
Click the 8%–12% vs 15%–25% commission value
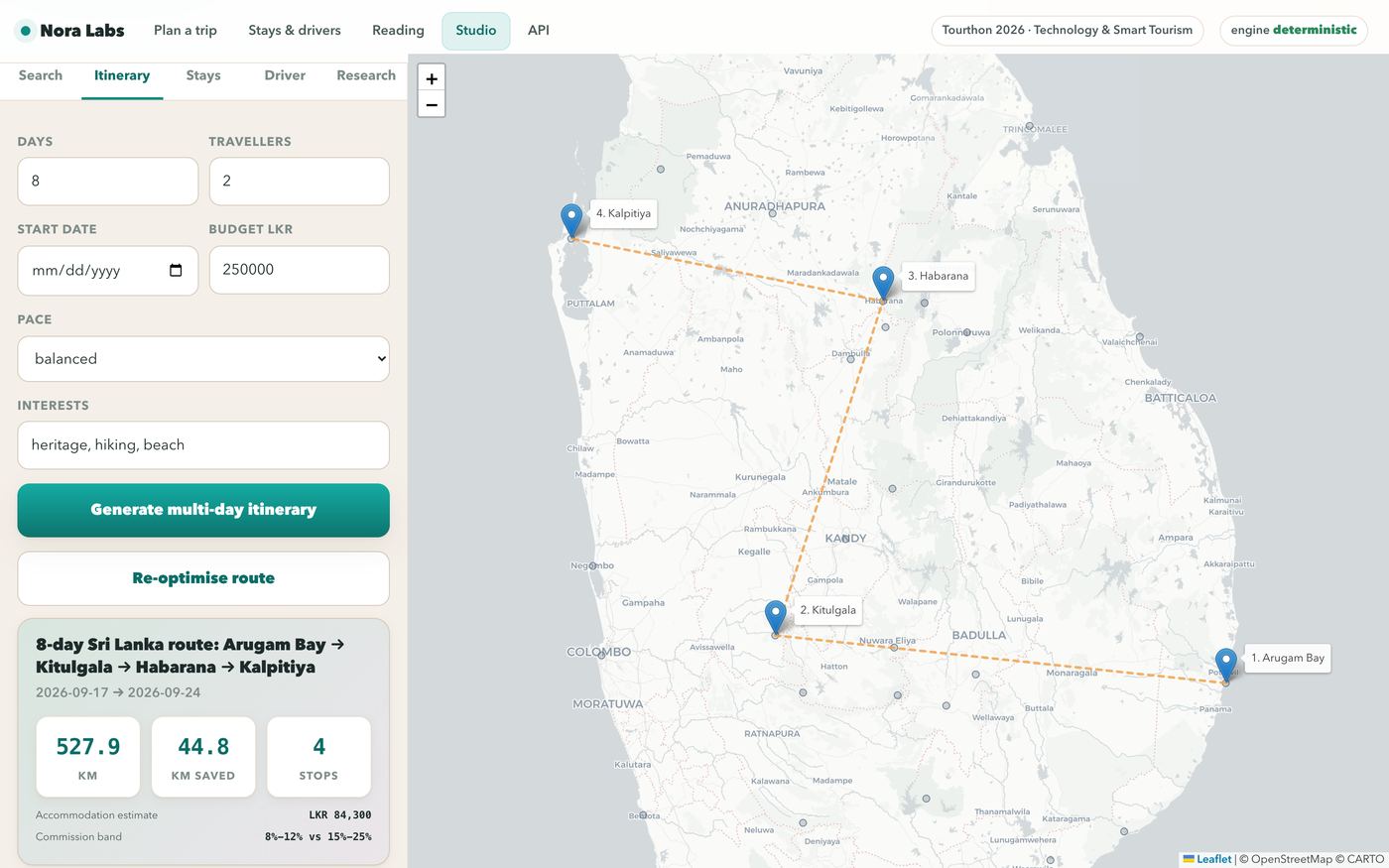318,837
